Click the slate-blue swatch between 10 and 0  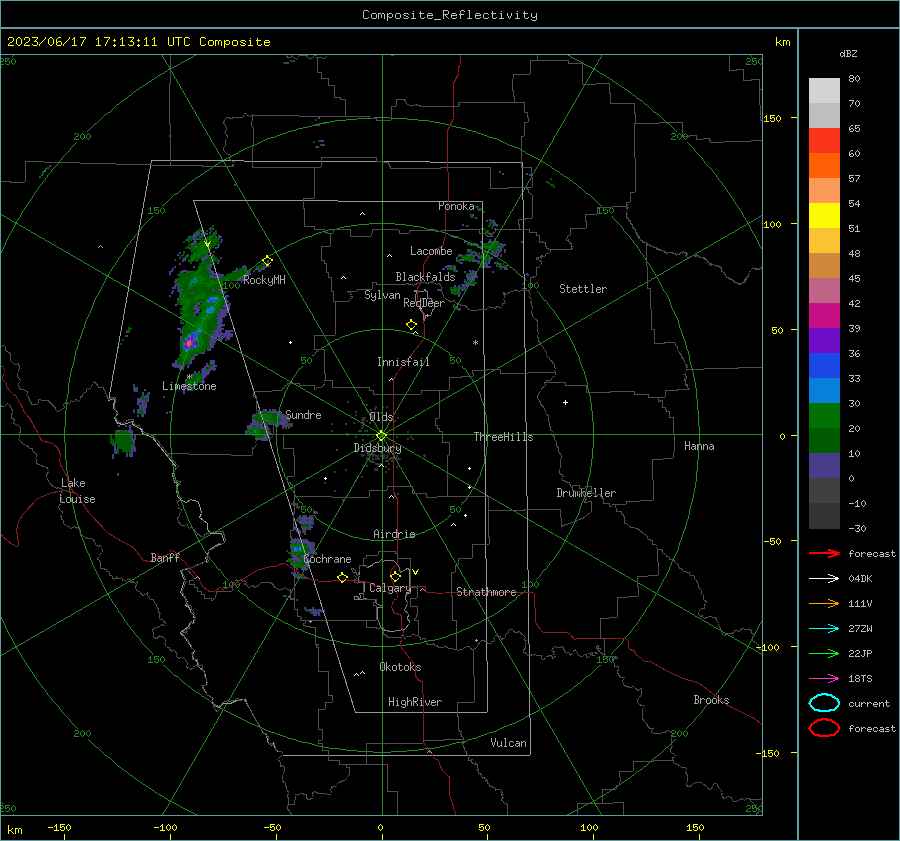pyautogui.click(x=824, y=466)
